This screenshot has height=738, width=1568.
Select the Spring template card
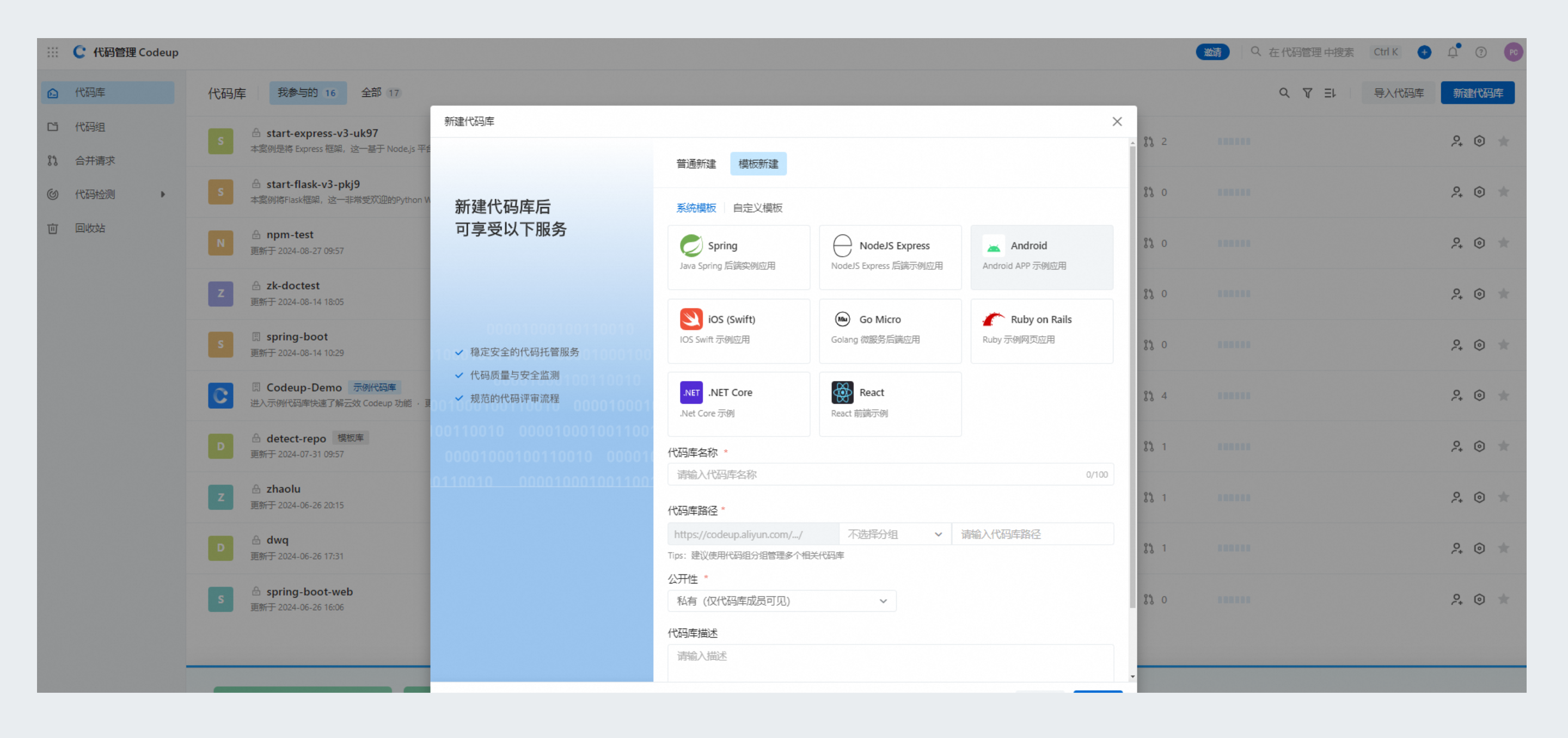pyautogui.click(x=738, y=257)
